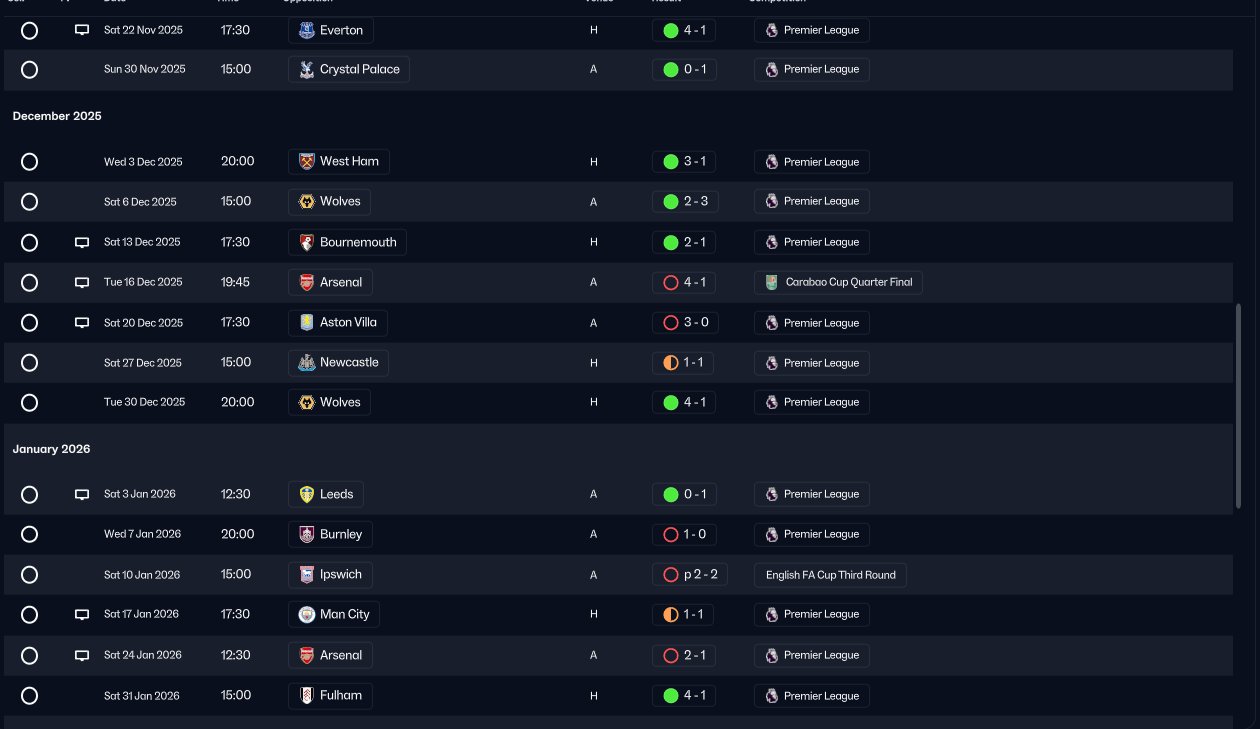Select the radio circle for the West Ham match

click(x=30, y=162)
